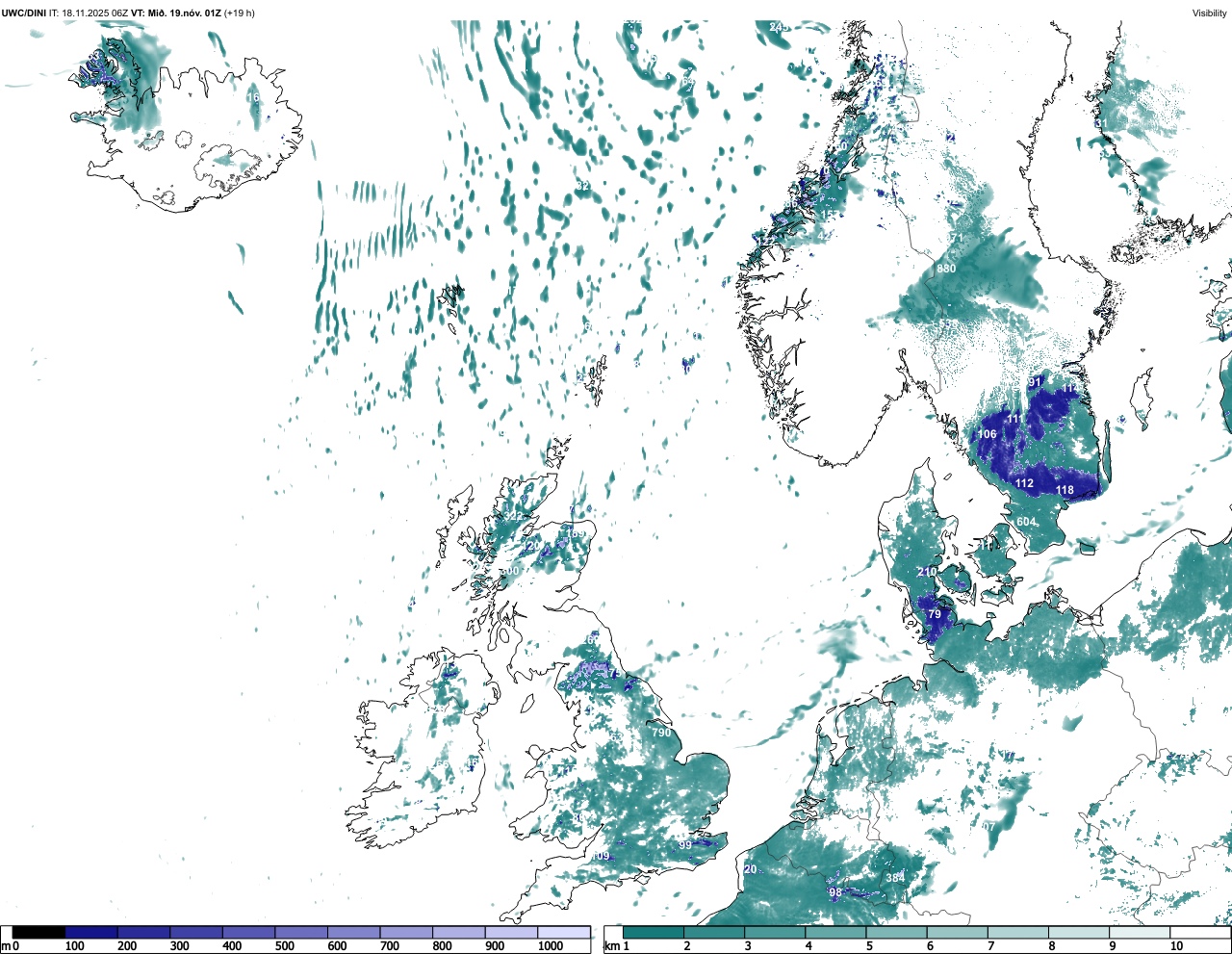Pick the 400–500 m legend swatch

point(248,933)
